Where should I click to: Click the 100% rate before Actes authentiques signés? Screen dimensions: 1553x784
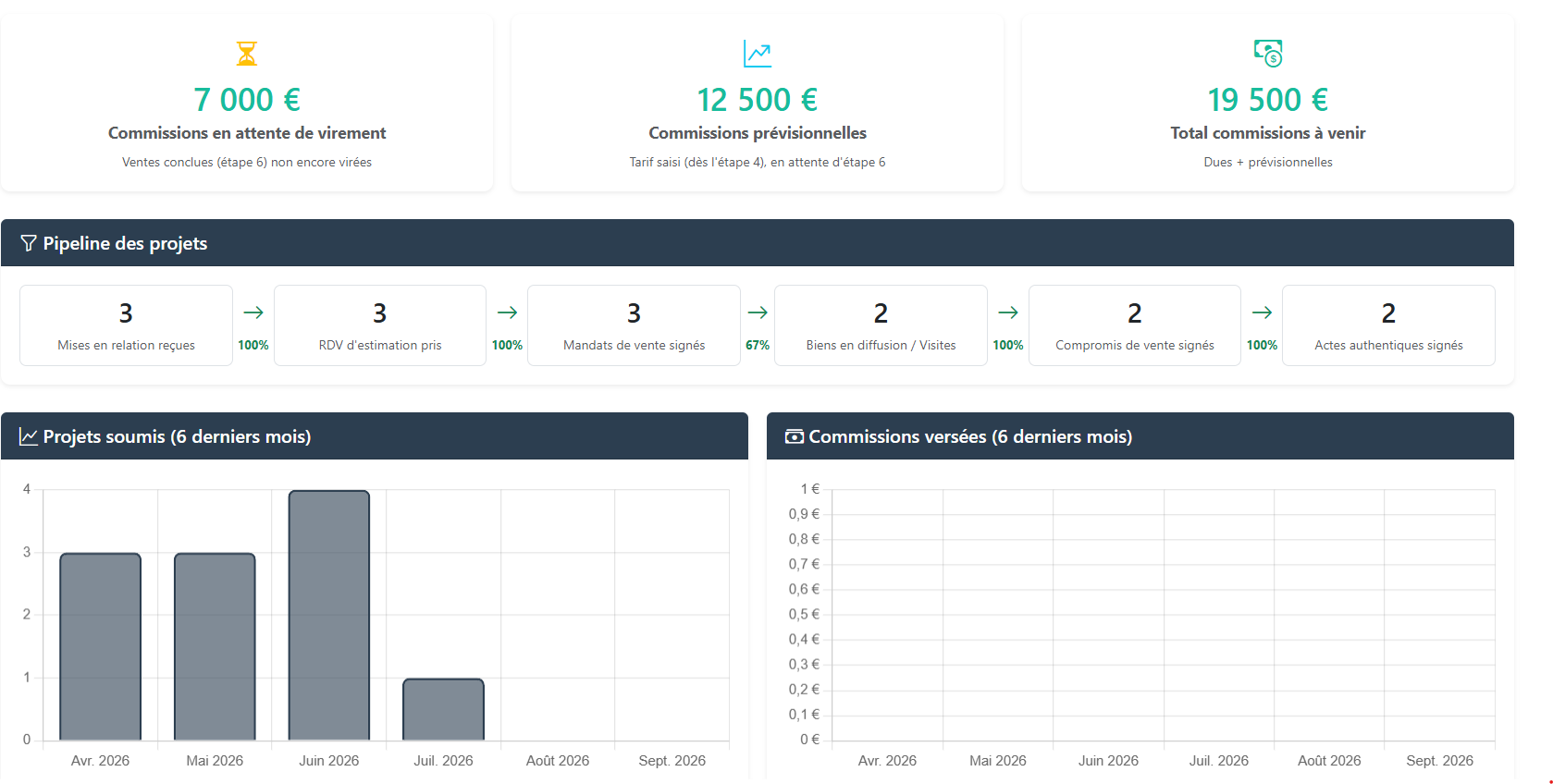click(x=1262, y=345)
